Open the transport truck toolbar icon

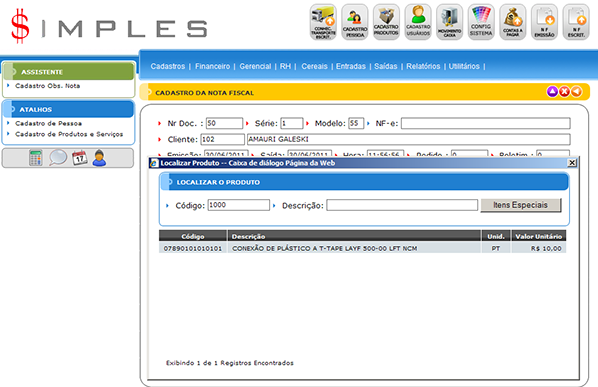(323, 22)
